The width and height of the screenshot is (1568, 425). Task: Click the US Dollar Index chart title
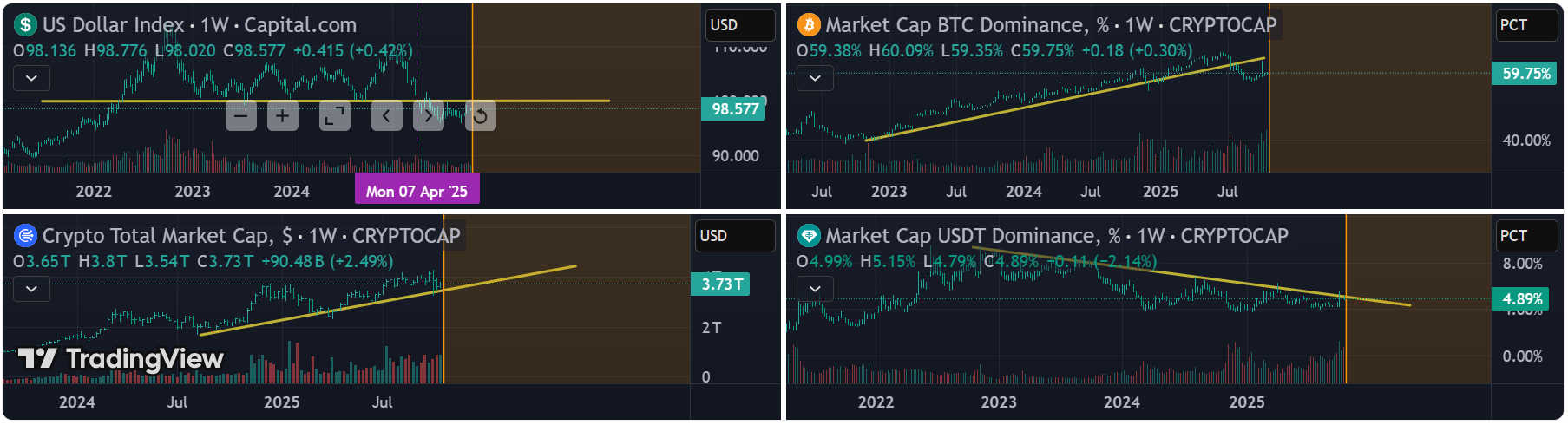pos(199,25)
